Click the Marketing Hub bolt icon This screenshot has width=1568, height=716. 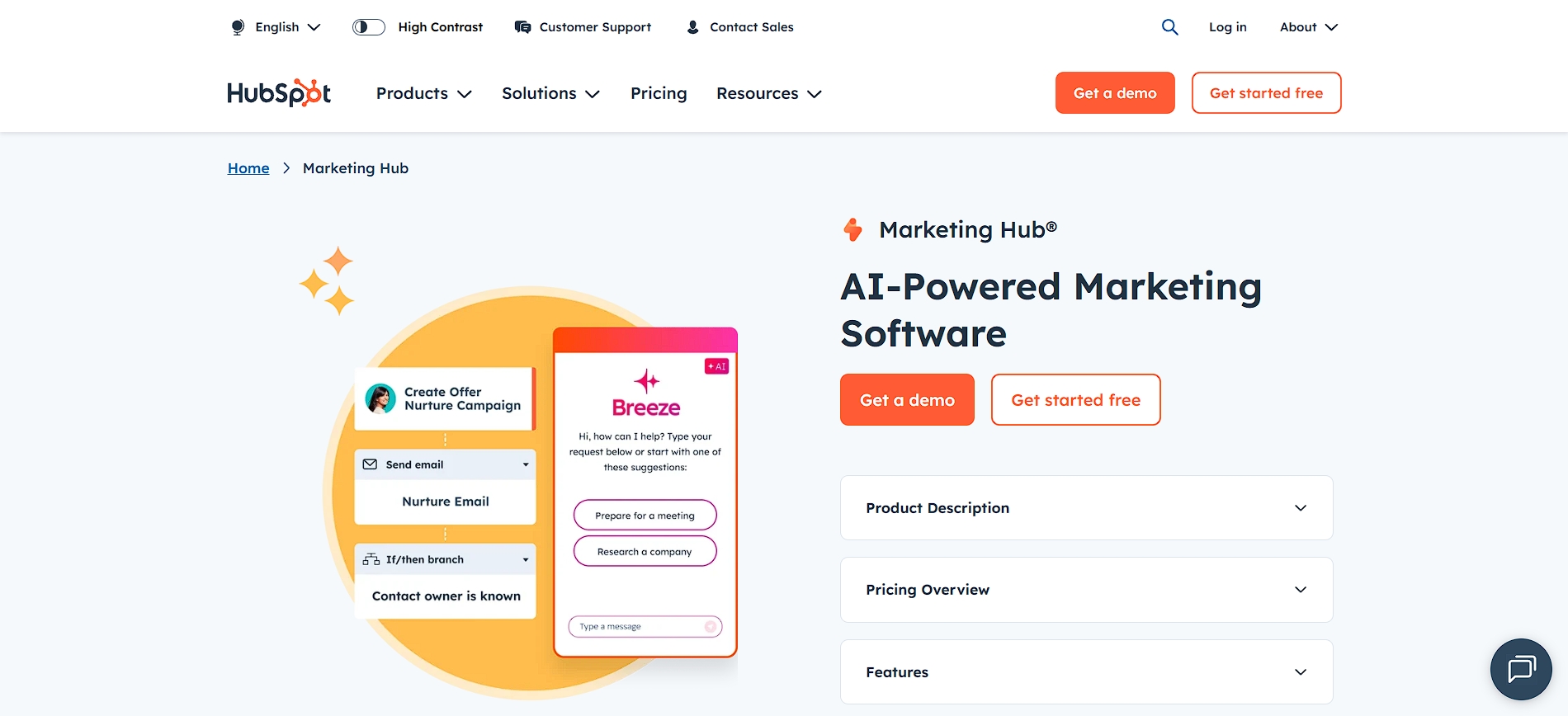pos(853,229)
